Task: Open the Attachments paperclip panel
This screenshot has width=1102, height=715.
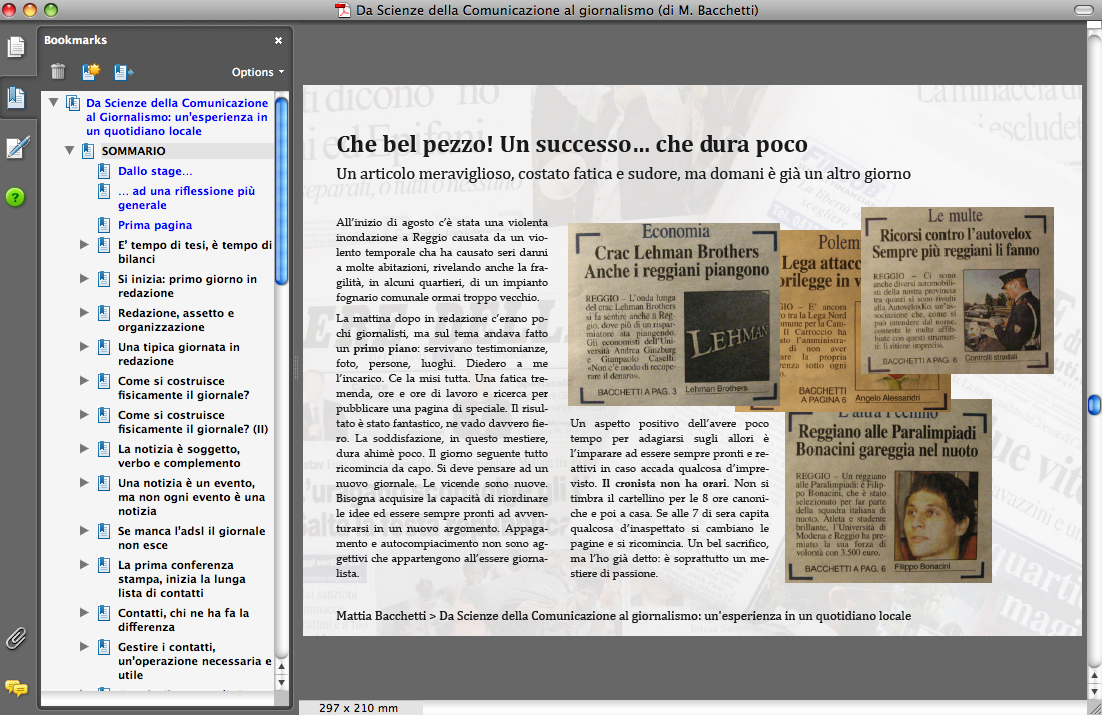Action: [16, 637]
